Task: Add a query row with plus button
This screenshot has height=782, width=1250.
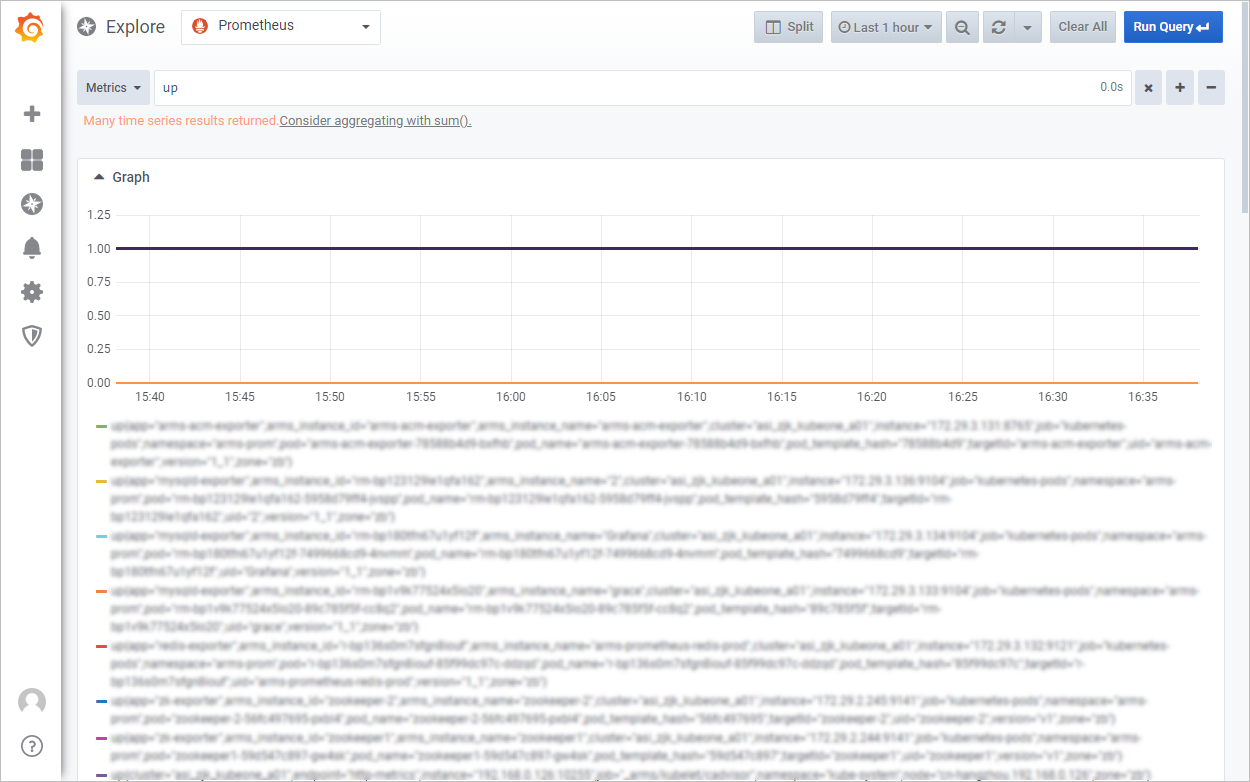Action: (1180, 88)
